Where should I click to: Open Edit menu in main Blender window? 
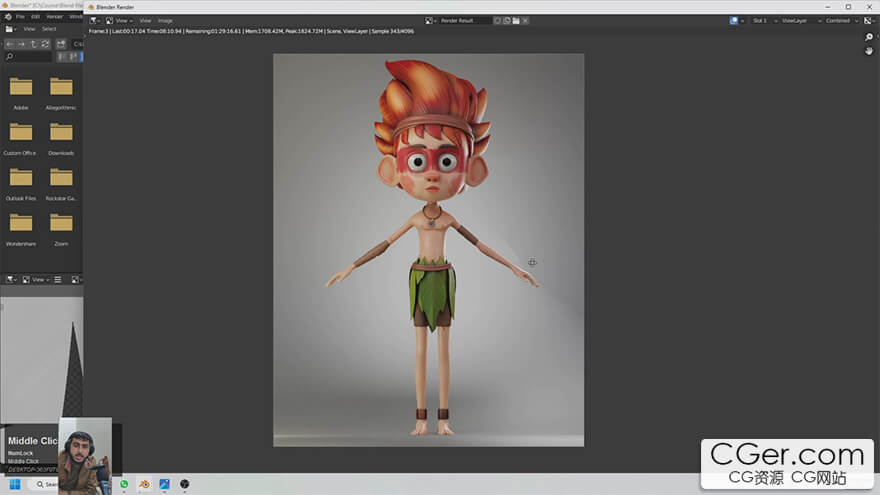[35, 17]
